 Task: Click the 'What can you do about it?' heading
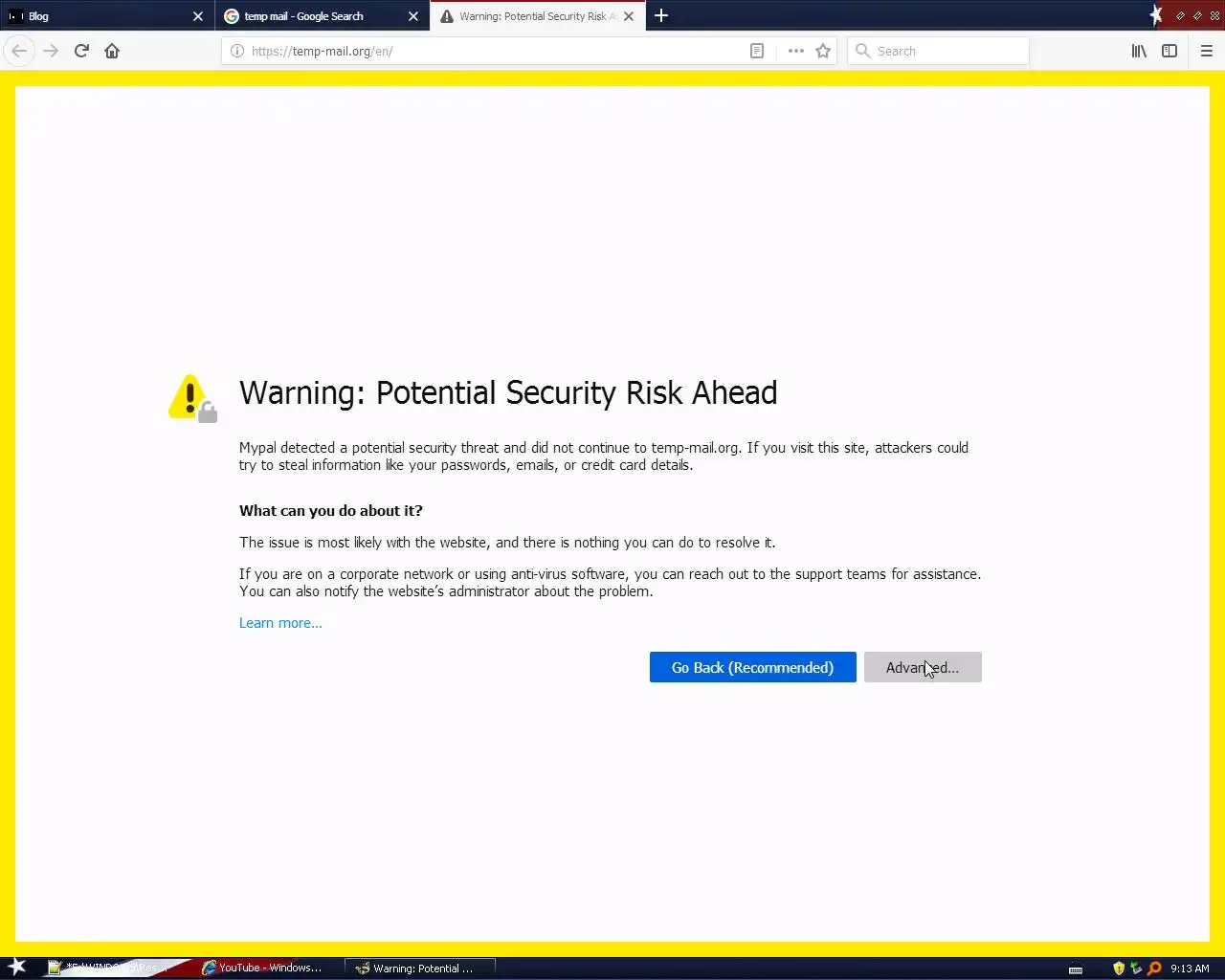tap(331, 510)
